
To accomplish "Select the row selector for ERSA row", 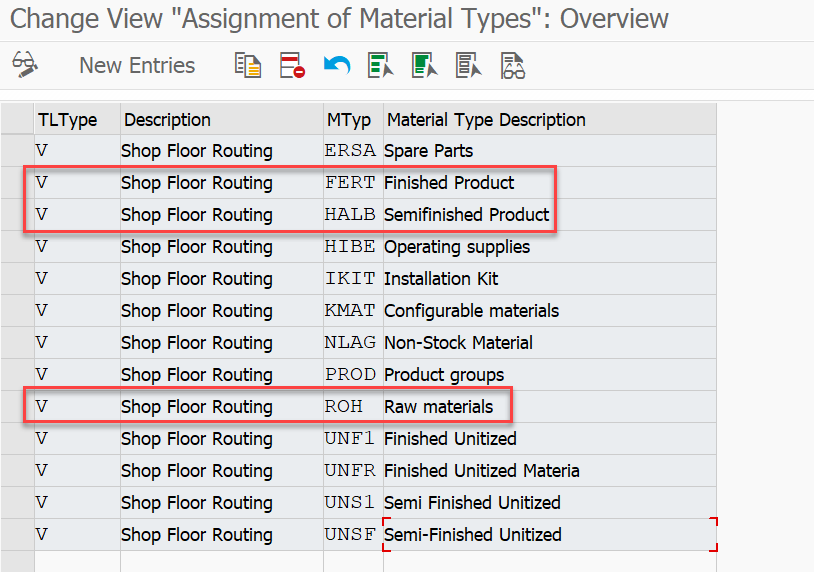I will [18, 151].
